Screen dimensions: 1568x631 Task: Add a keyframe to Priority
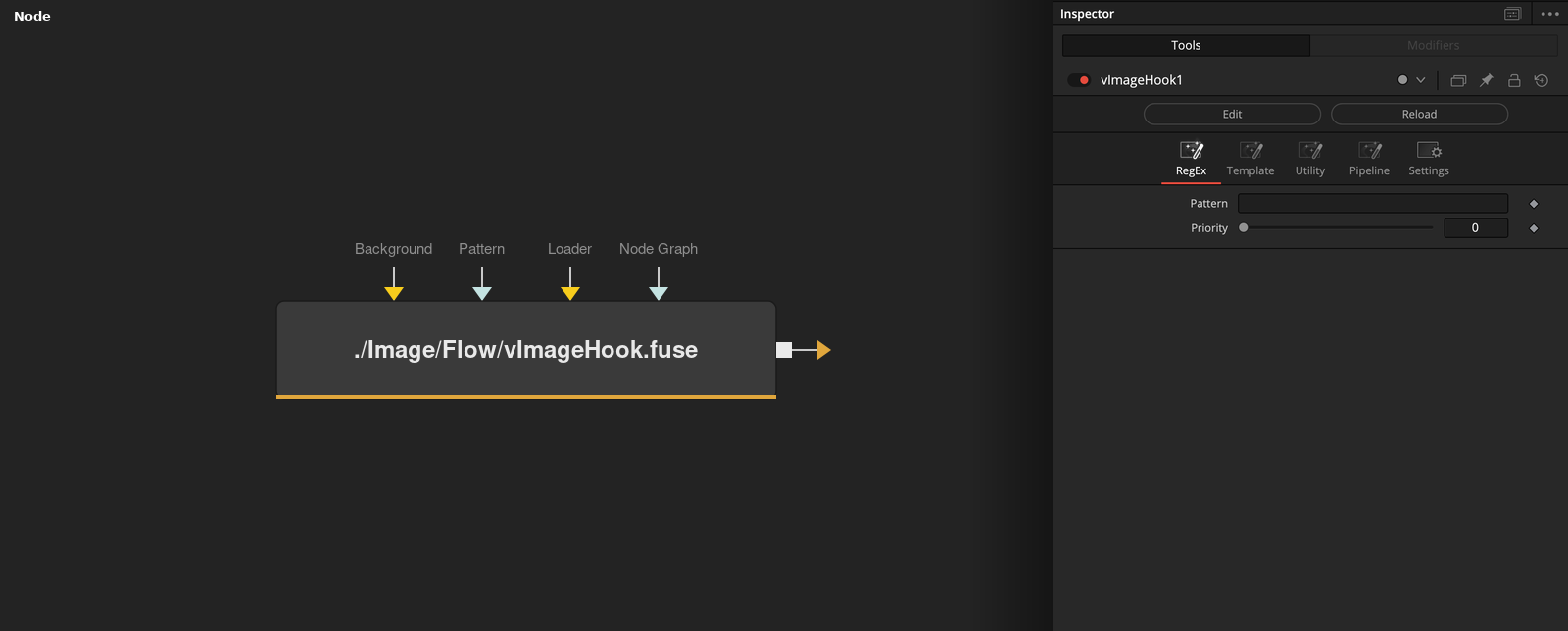pos(1534,228)
